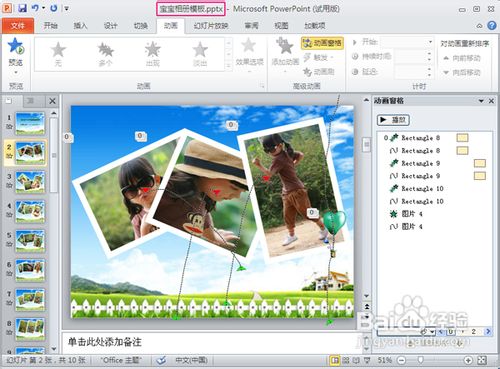Screen dimensions: 500x369
Task: Select slide 4 thumbnail
Action: pyautogui.click(x=30, y=211)
